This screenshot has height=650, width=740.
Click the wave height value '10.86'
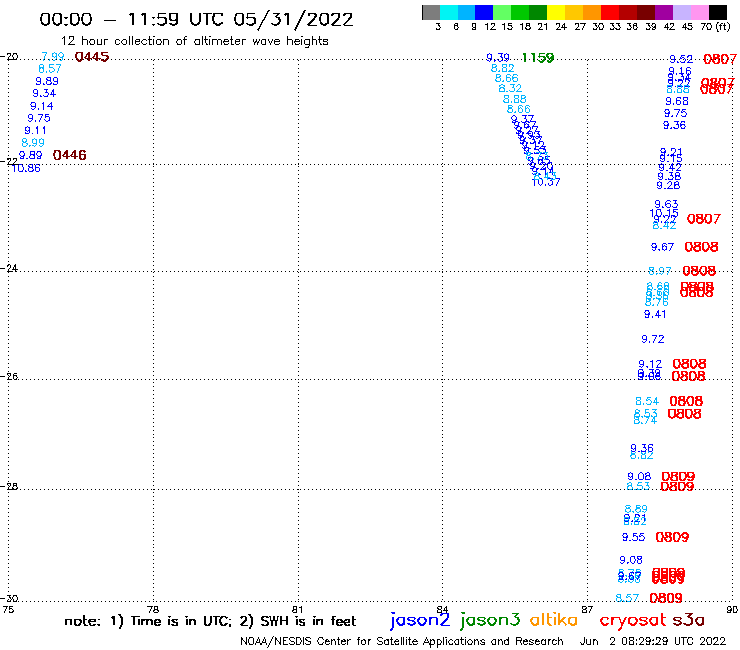pyautogui.click(x=26, y=168)
